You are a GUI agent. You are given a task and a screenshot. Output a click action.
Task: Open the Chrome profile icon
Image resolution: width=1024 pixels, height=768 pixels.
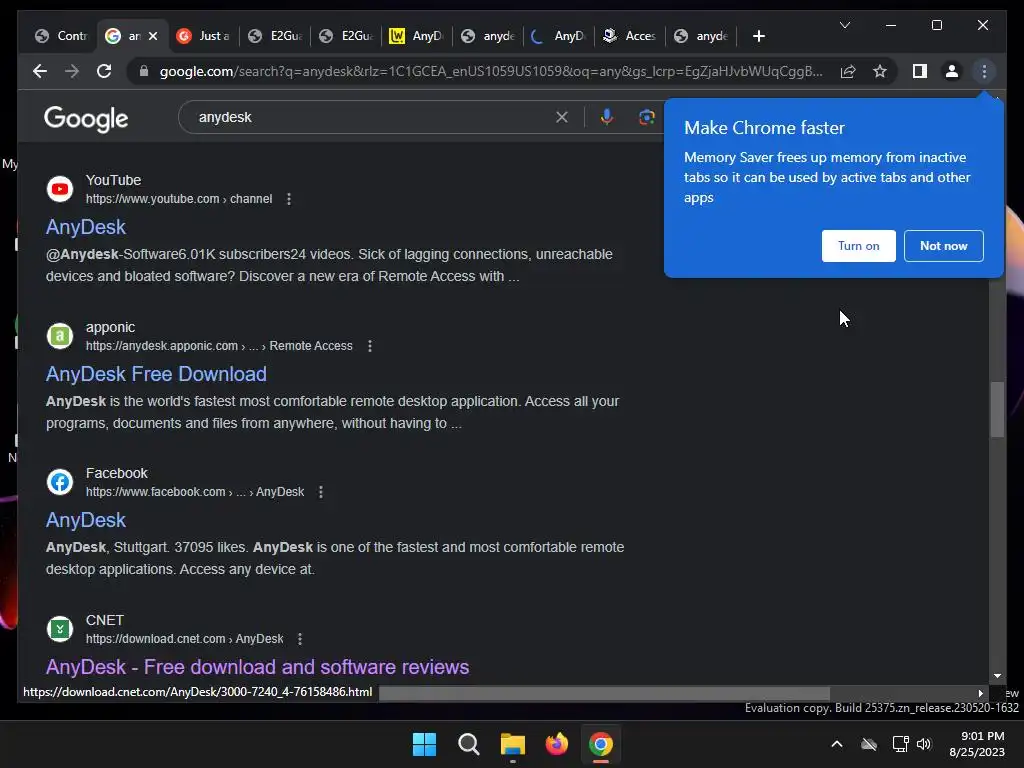952,71
